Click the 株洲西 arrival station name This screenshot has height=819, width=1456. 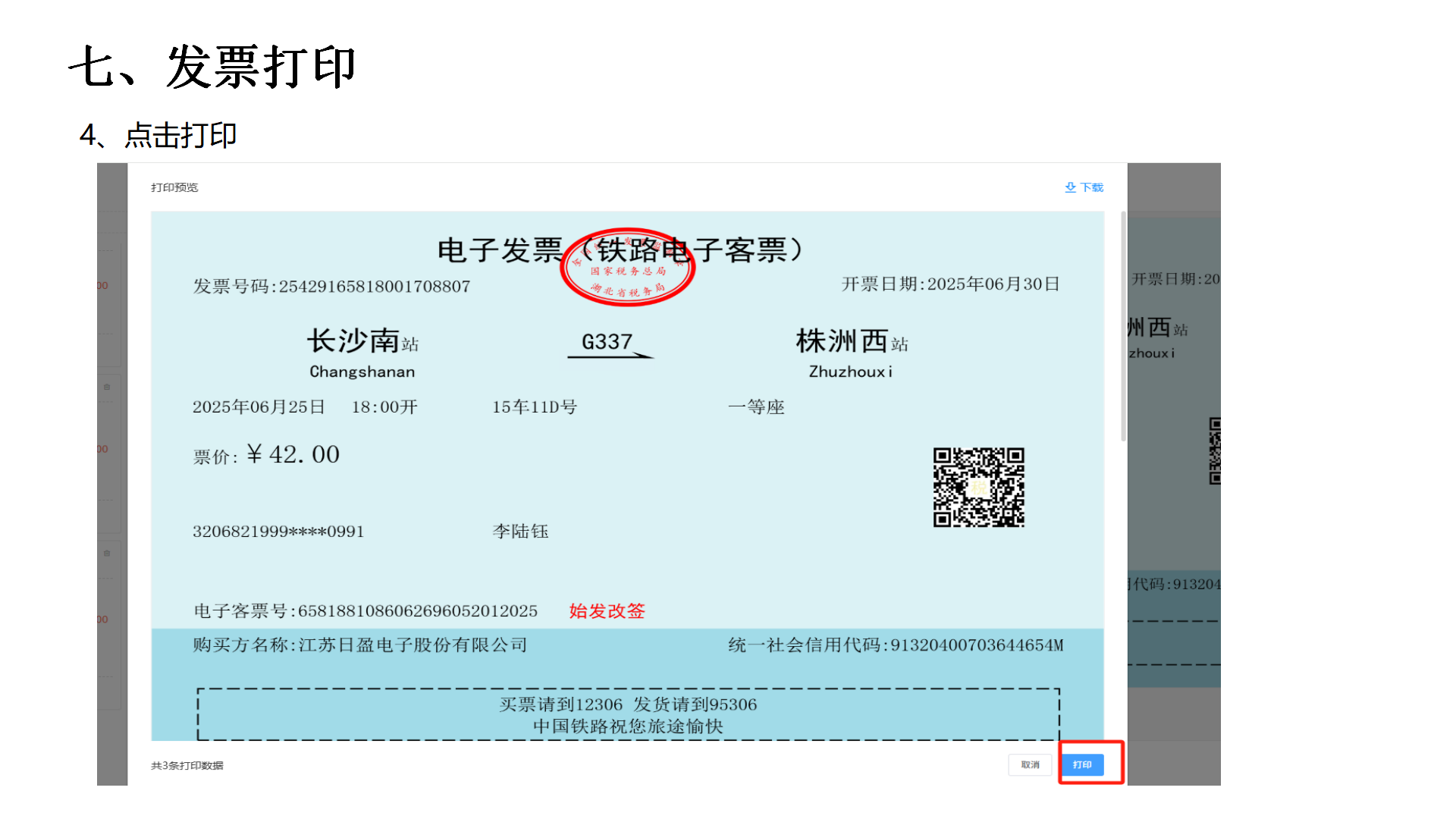click(x=842, y=341)
